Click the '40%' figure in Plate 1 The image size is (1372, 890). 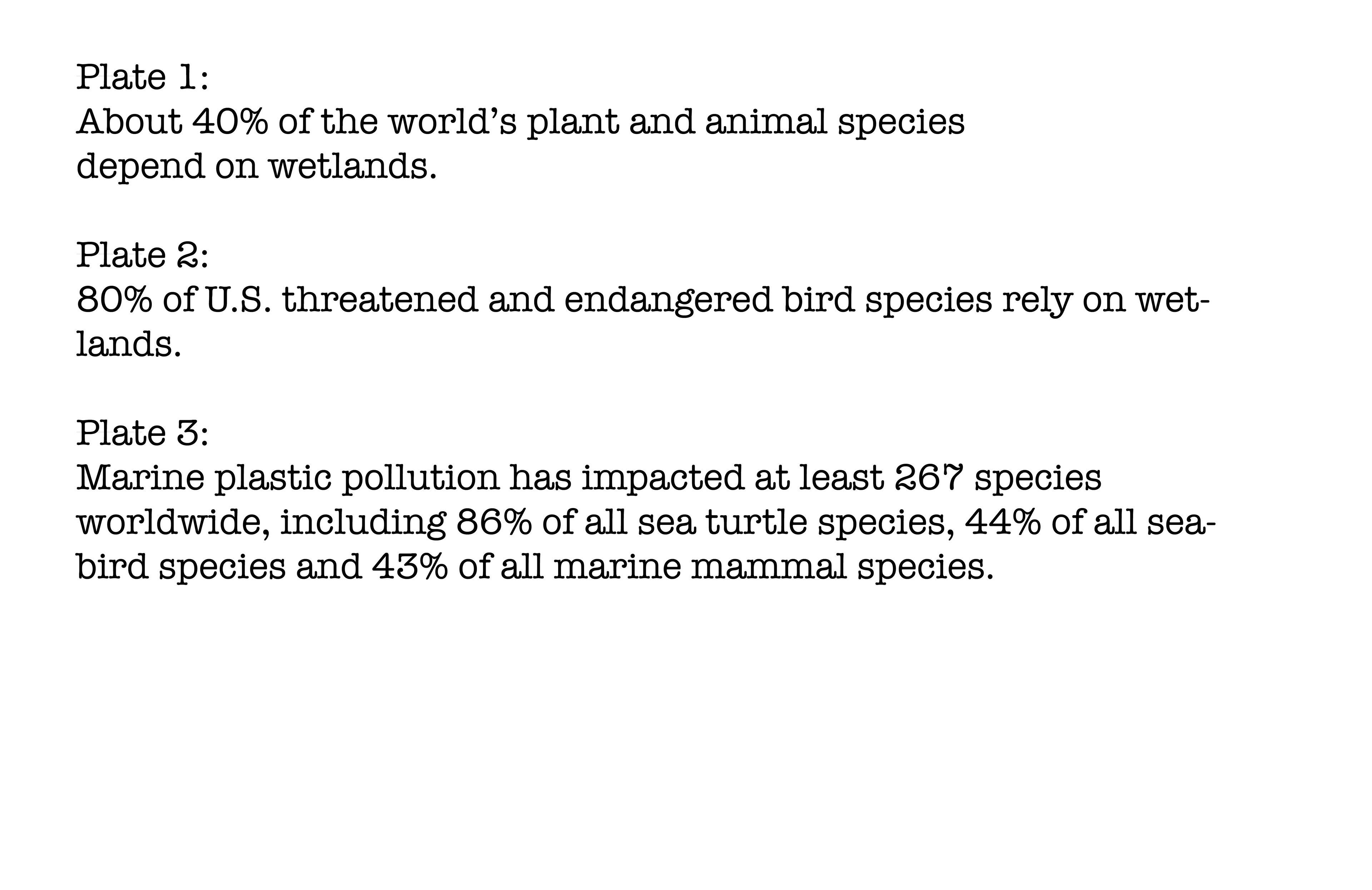[x=229, y=121]
